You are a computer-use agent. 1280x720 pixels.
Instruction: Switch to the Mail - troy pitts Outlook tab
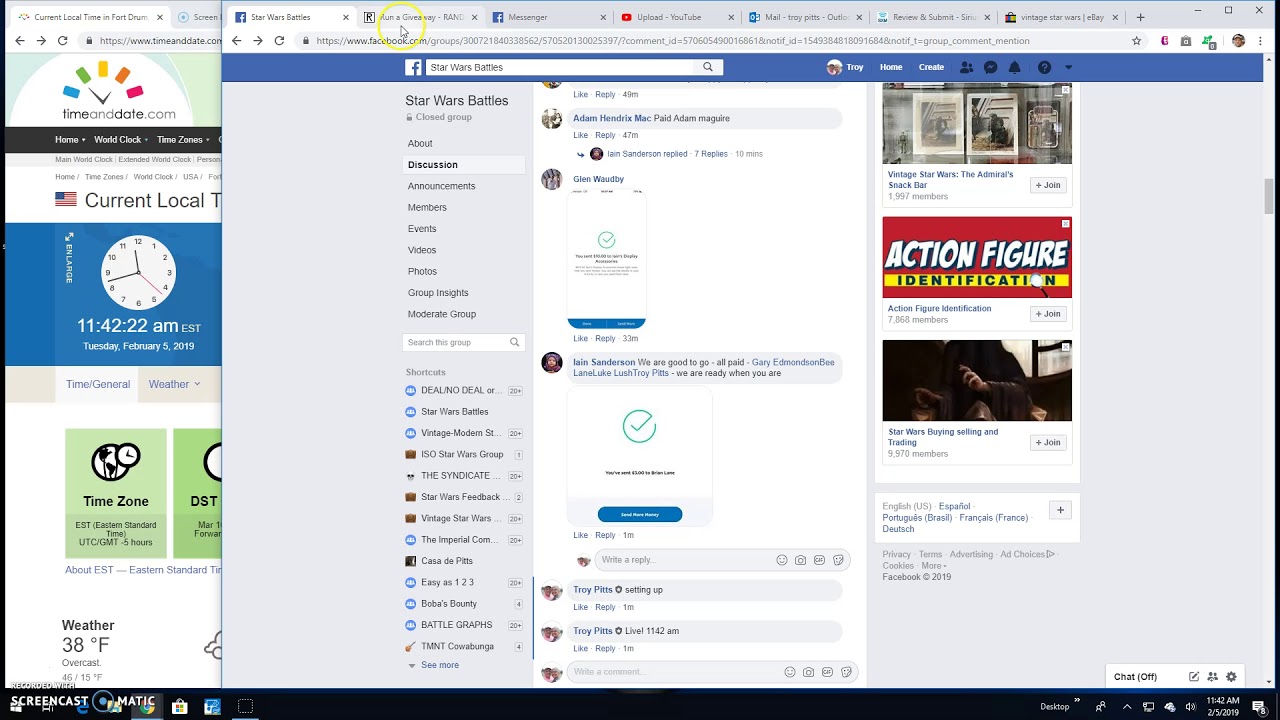tap(805, 17)
